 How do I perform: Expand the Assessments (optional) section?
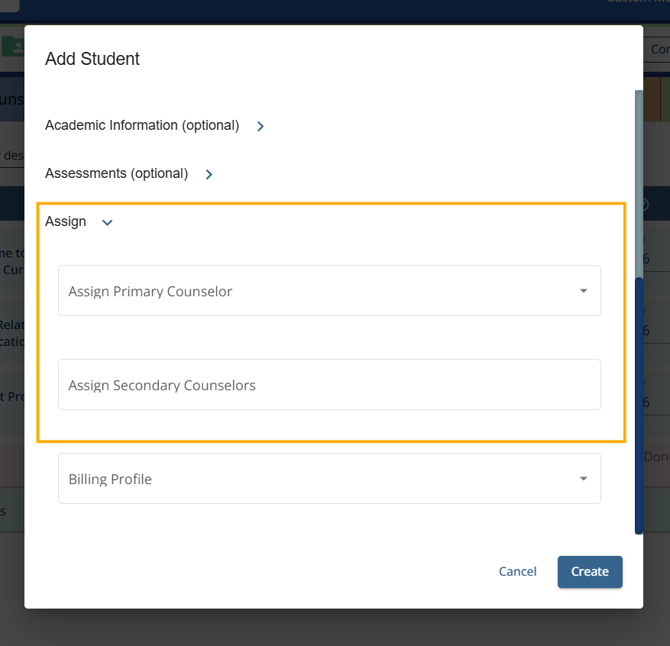click(x=116, y=174)
